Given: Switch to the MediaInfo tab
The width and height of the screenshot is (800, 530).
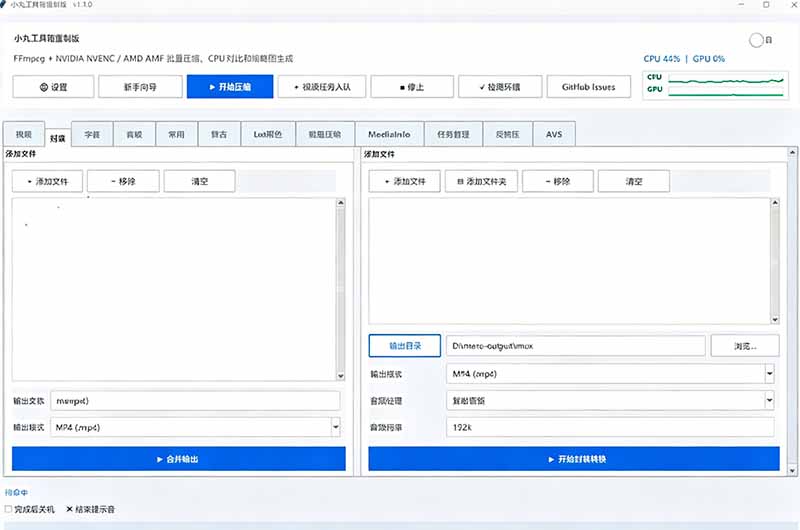Looking at the screenshot, I should (x=389, y=134).
